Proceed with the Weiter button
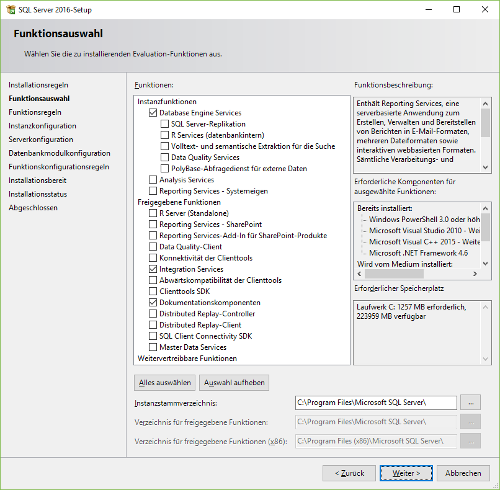Image resolution: width=500 pixels, height=490 pixels. point(406,473)
